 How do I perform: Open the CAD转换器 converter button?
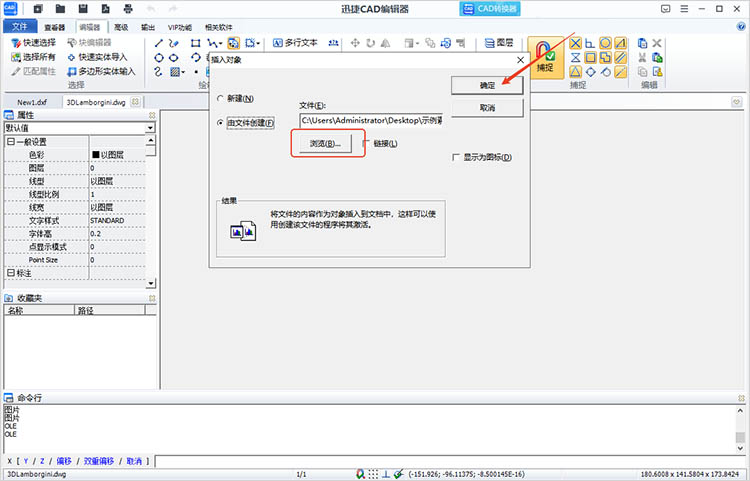(x=490, y=9)
